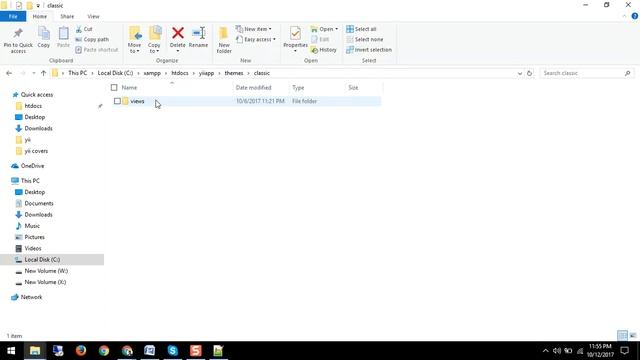Open Quick access in navigation pane
This screenshot has height=360, width=640.
[x=37, y=94]
